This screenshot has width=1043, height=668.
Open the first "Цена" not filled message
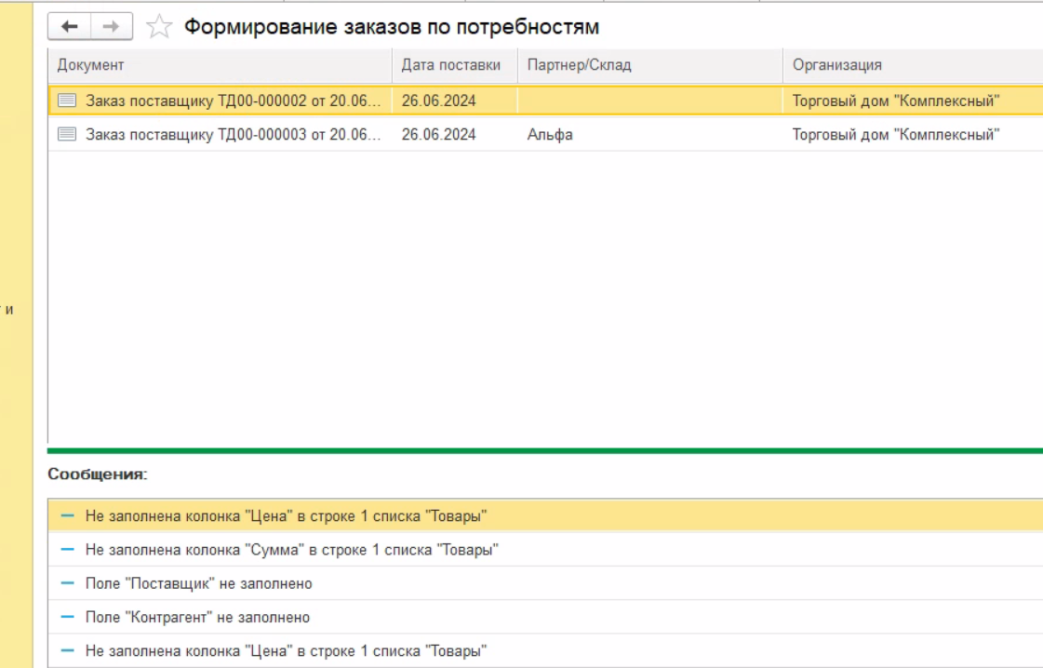pos(286,516)
